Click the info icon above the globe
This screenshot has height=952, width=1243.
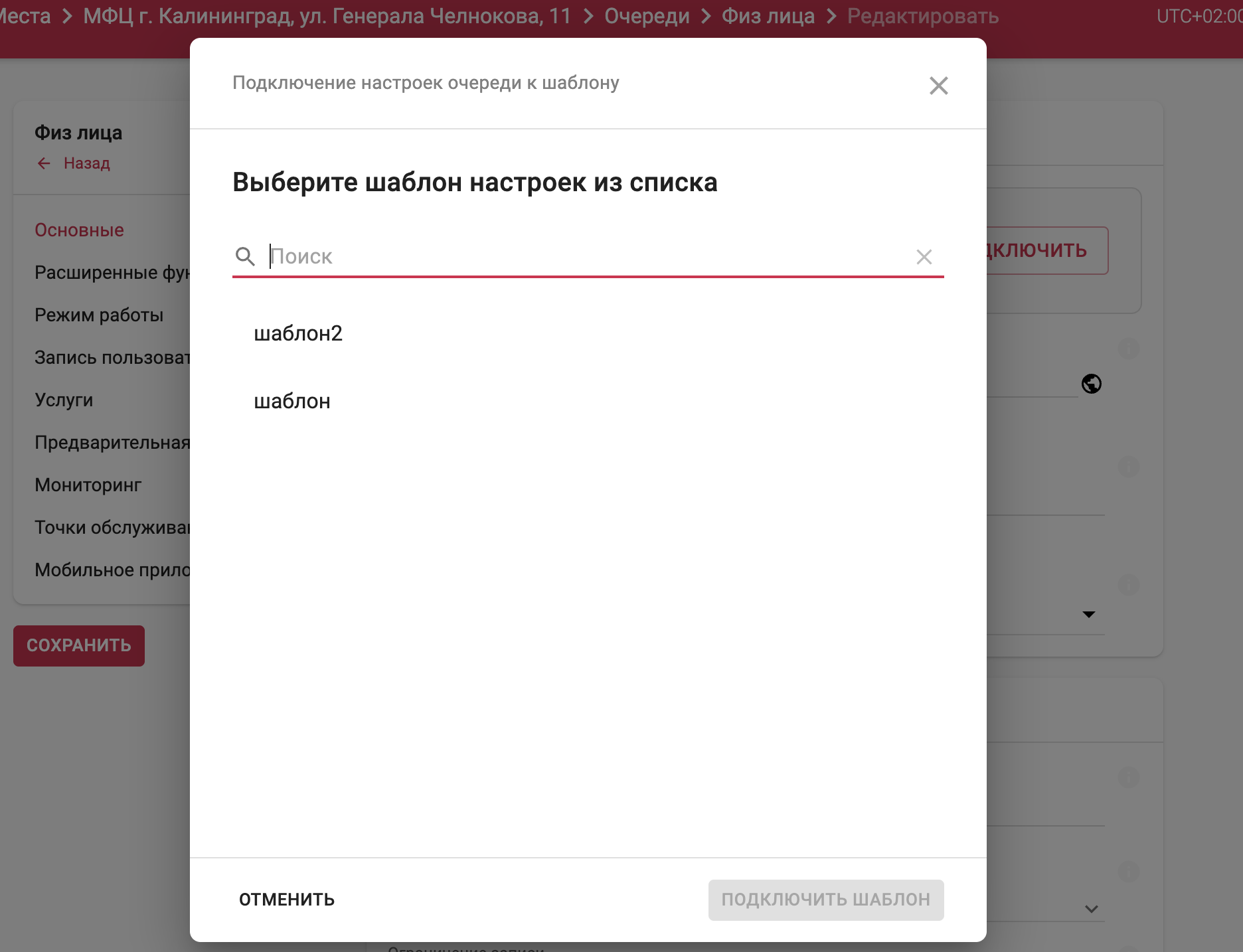pos(1128,348)
